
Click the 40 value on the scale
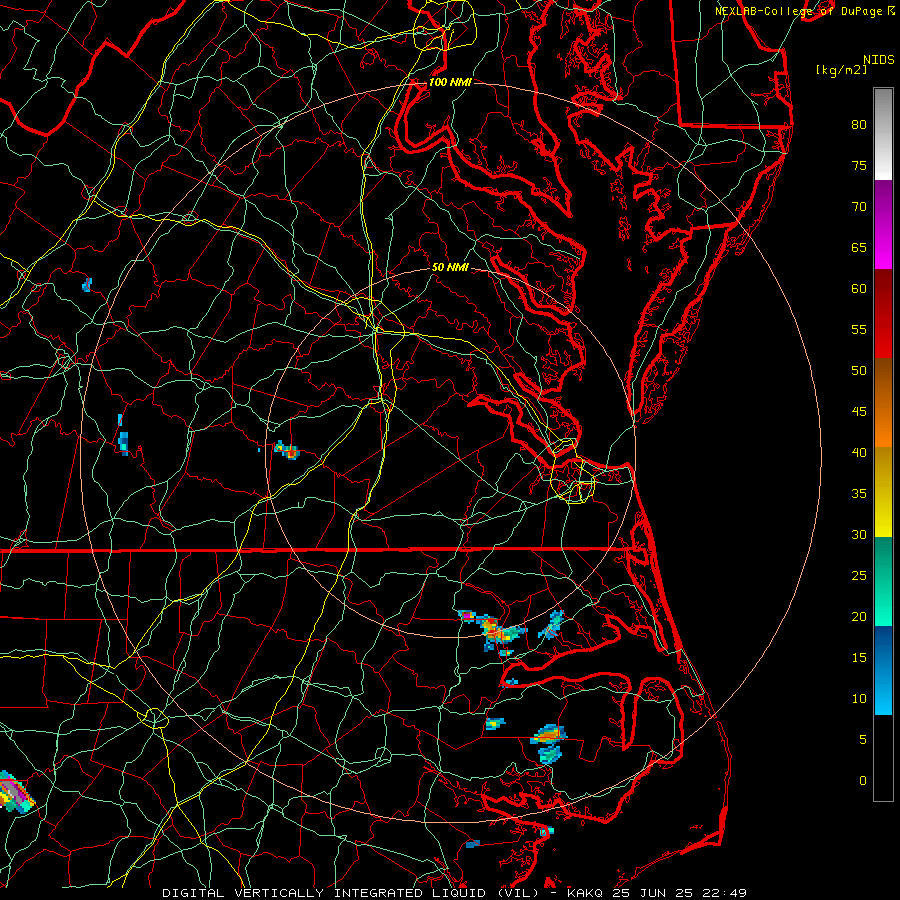859,452
